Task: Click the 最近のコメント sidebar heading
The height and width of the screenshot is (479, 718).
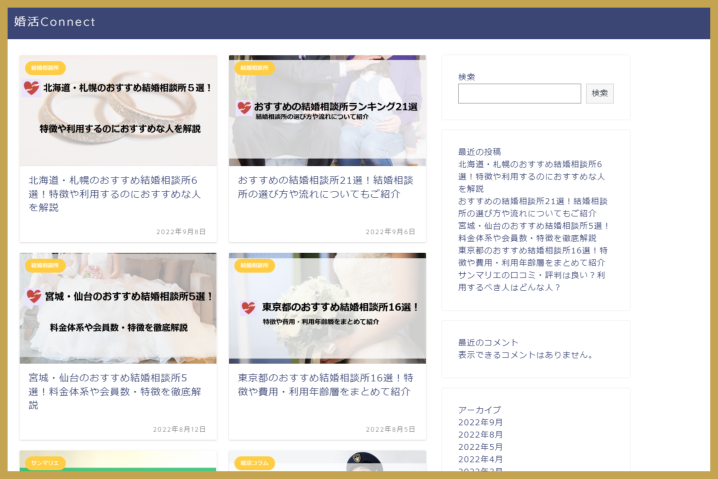Action: pyautogui.click(x=488, y=343)
